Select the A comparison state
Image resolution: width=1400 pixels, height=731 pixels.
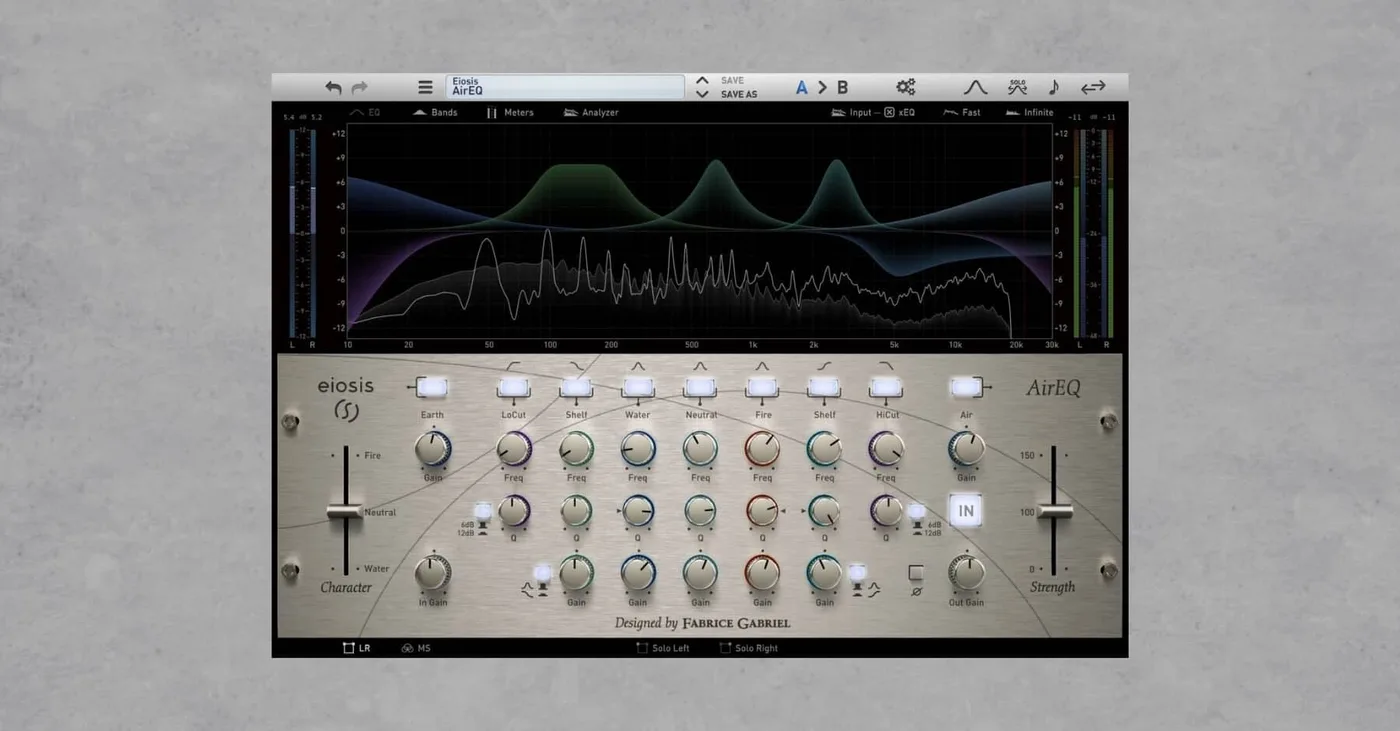coord(801,88)
